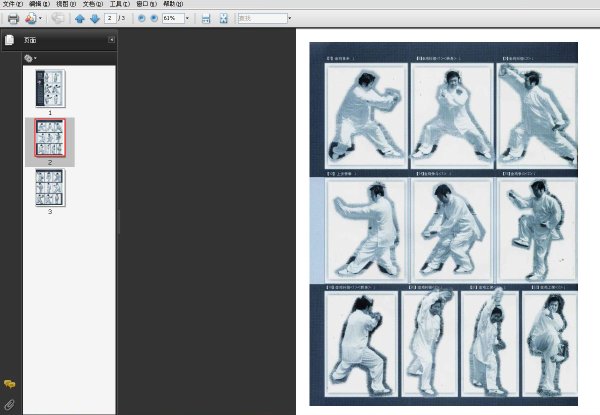This screenshot has height=415, width=600.
Task: Open the dropdown arrow beside collaborate icon
Action: pyautogui.click(x=40, y=18)
